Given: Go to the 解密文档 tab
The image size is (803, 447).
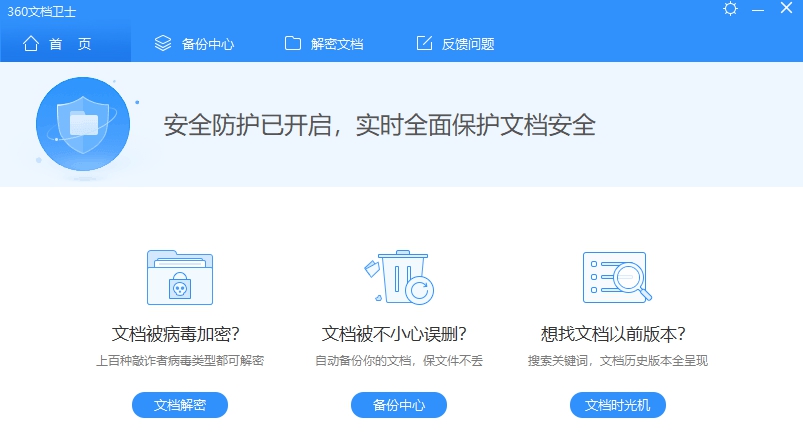Looking at the screenshot, I should (324, 44).
